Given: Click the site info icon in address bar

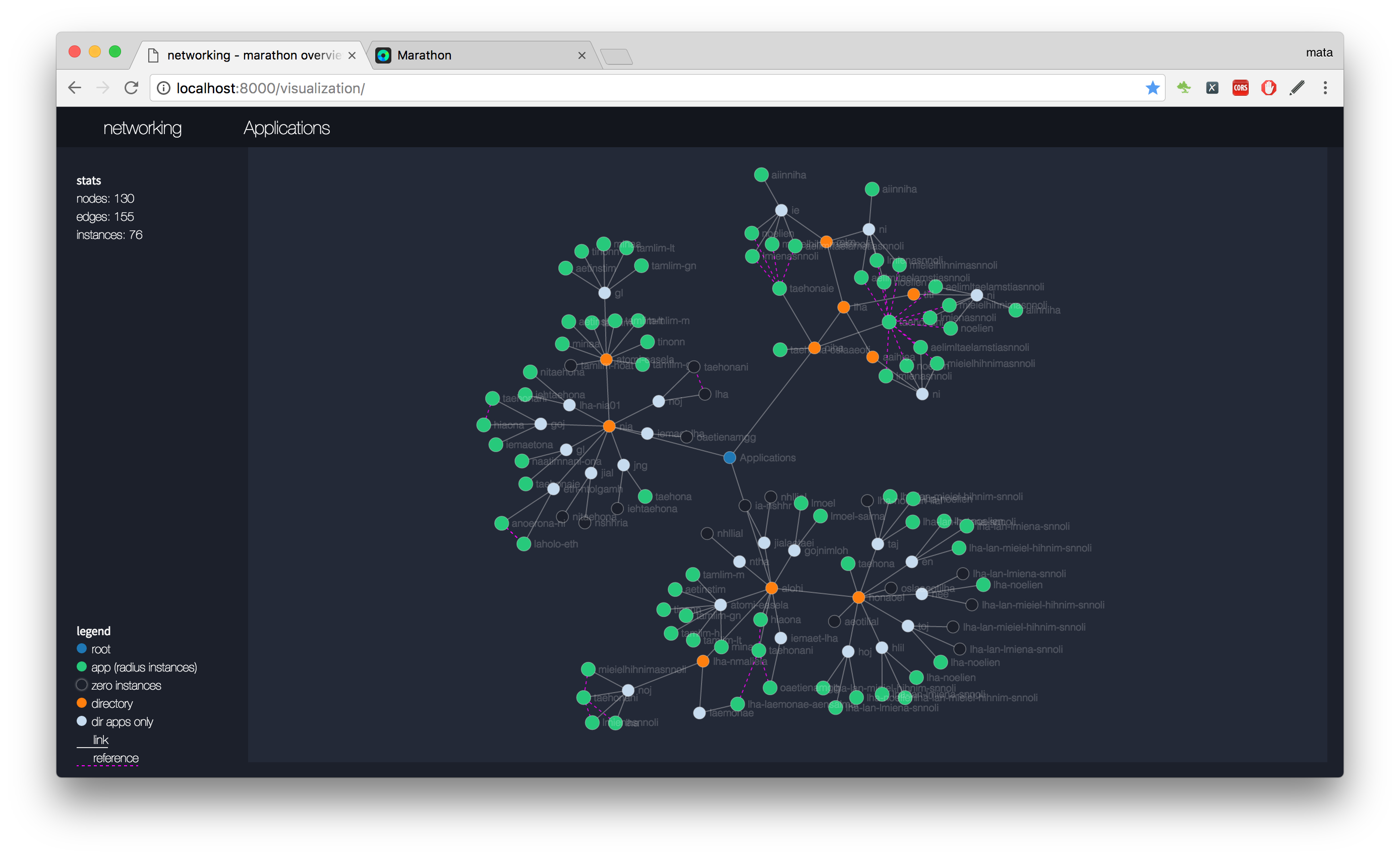Looking at the screenshot, I should [163, 88].
